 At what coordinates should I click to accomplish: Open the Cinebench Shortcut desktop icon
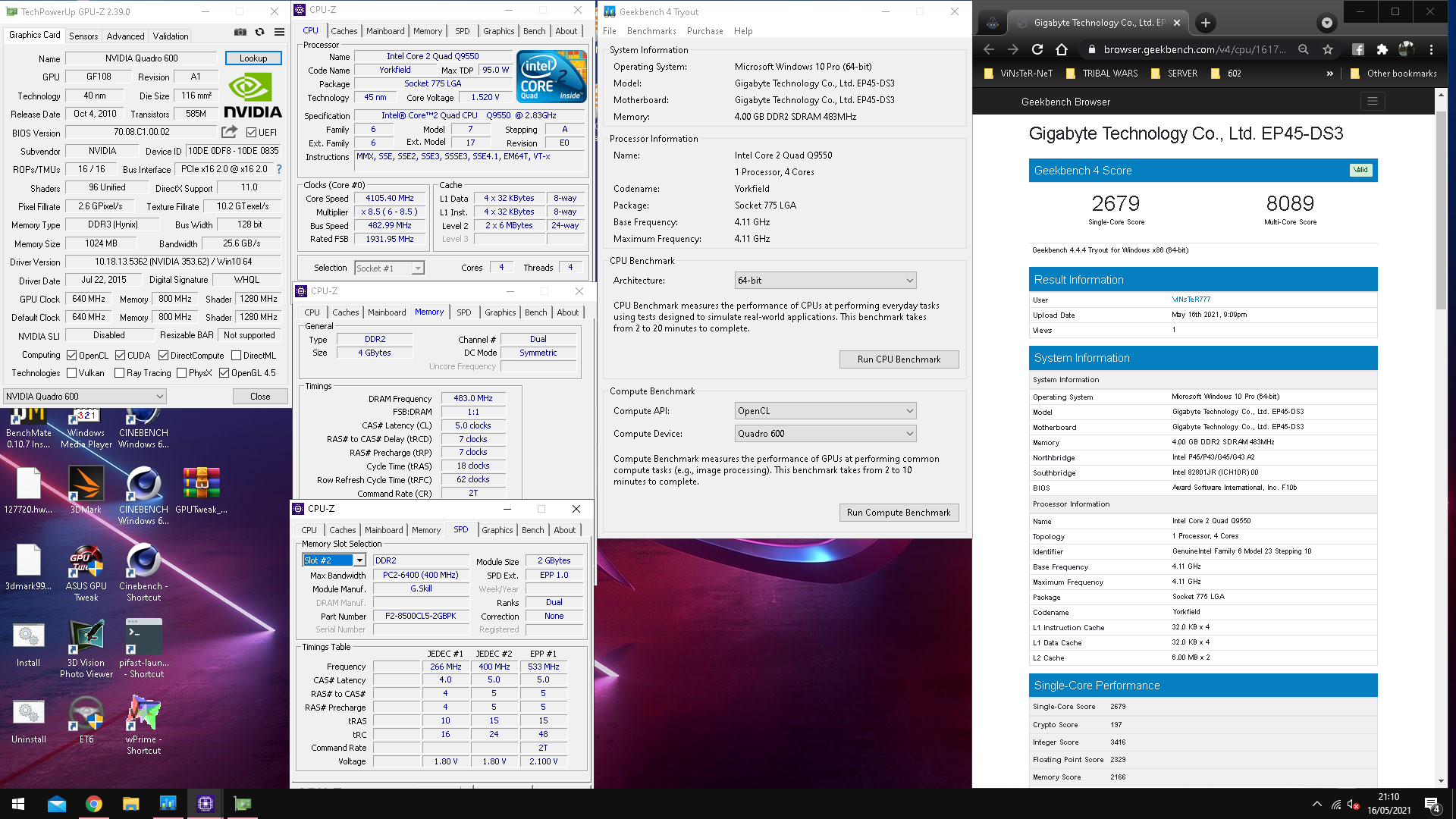pos(143,573)
